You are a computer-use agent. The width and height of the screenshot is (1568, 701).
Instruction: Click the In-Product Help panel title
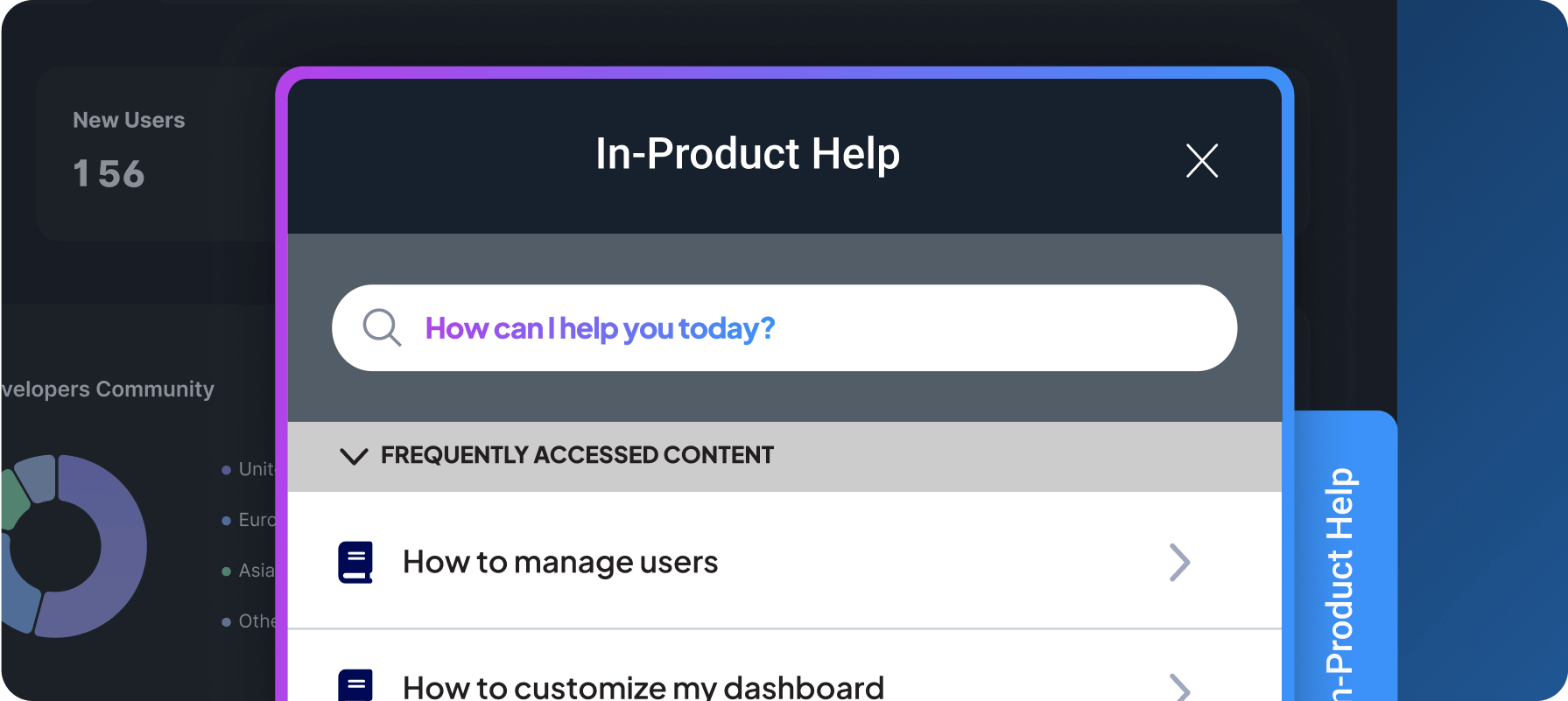click(x=747, y=154)
